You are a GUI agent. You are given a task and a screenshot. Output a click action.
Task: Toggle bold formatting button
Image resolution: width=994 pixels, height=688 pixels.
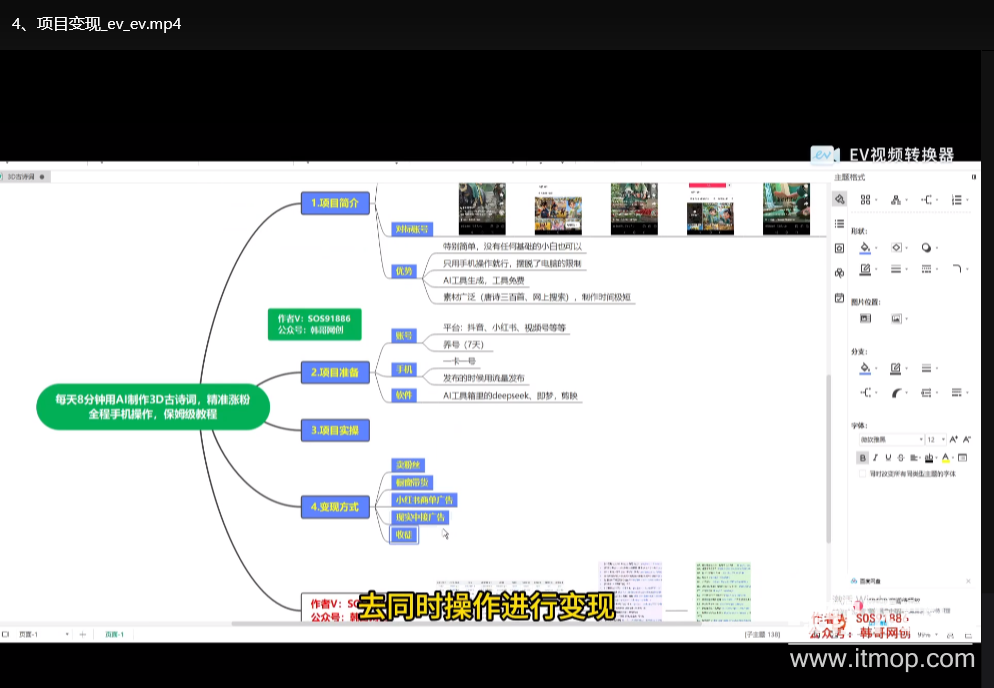pyautogui.click(x=863, y=458)
